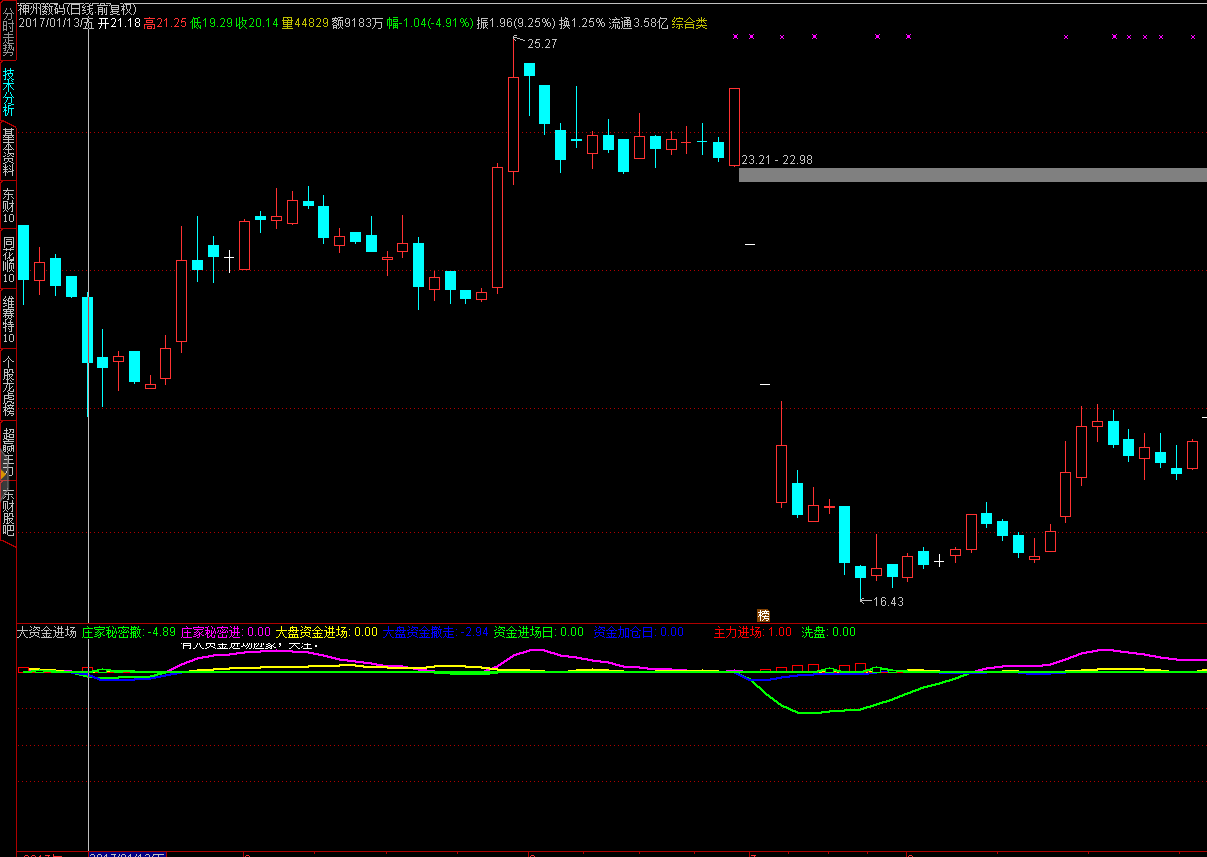Click the chart title 神州数码(日线,前复权)

tap(77, 8)
